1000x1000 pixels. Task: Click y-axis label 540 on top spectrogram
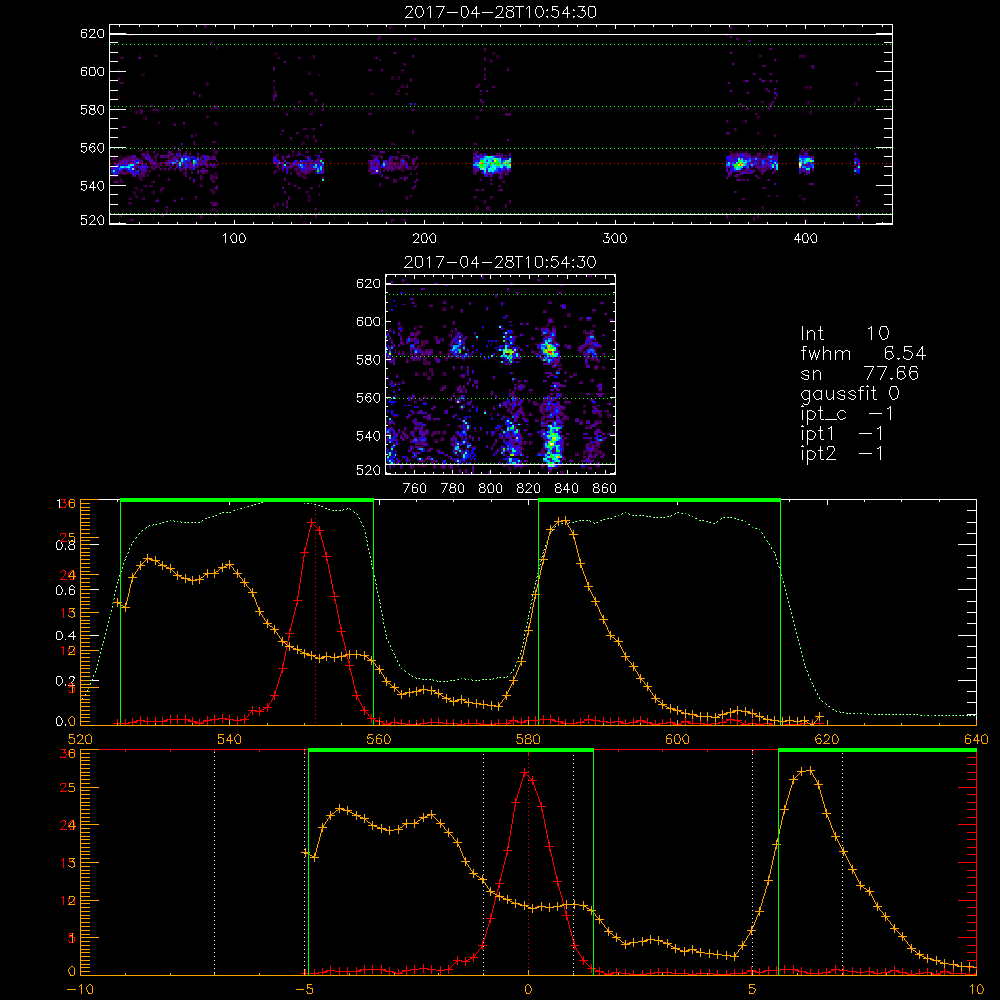(92, 186)
